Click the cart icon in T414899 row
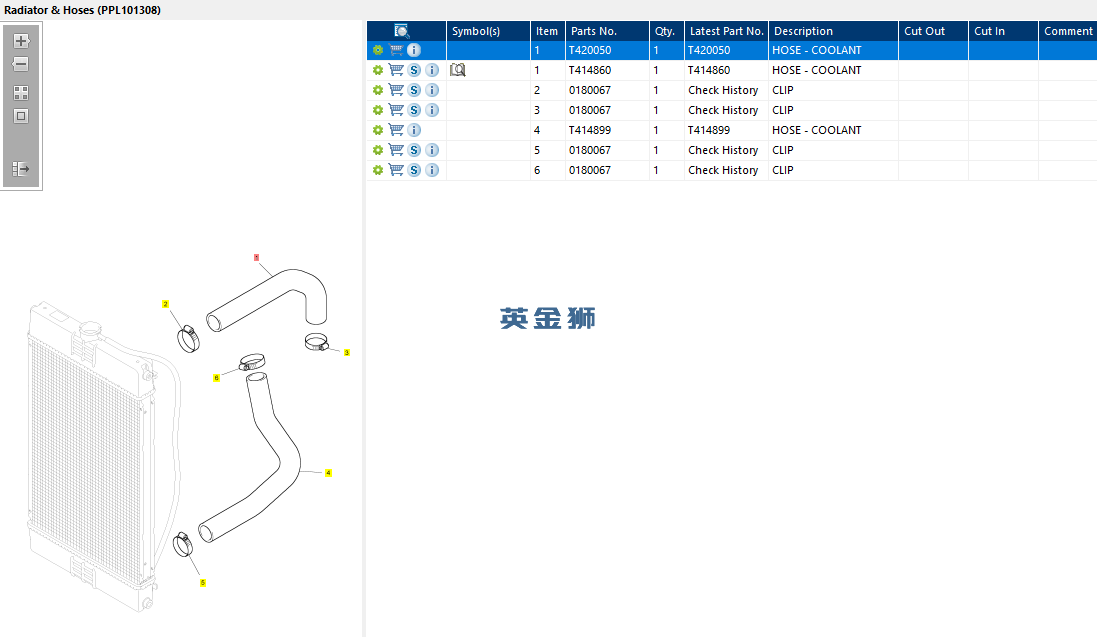Image resolution: width=1097 pixels, height=637 pixels. pos(396,130)
